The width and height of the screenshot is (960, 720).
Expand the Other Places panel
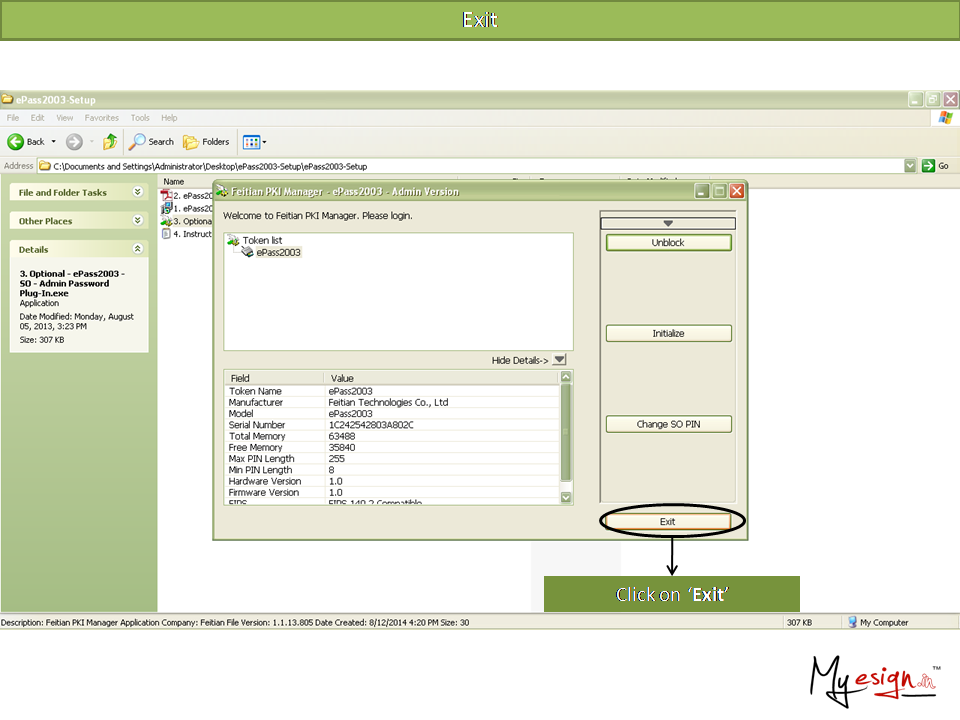[x=137, y=221]
